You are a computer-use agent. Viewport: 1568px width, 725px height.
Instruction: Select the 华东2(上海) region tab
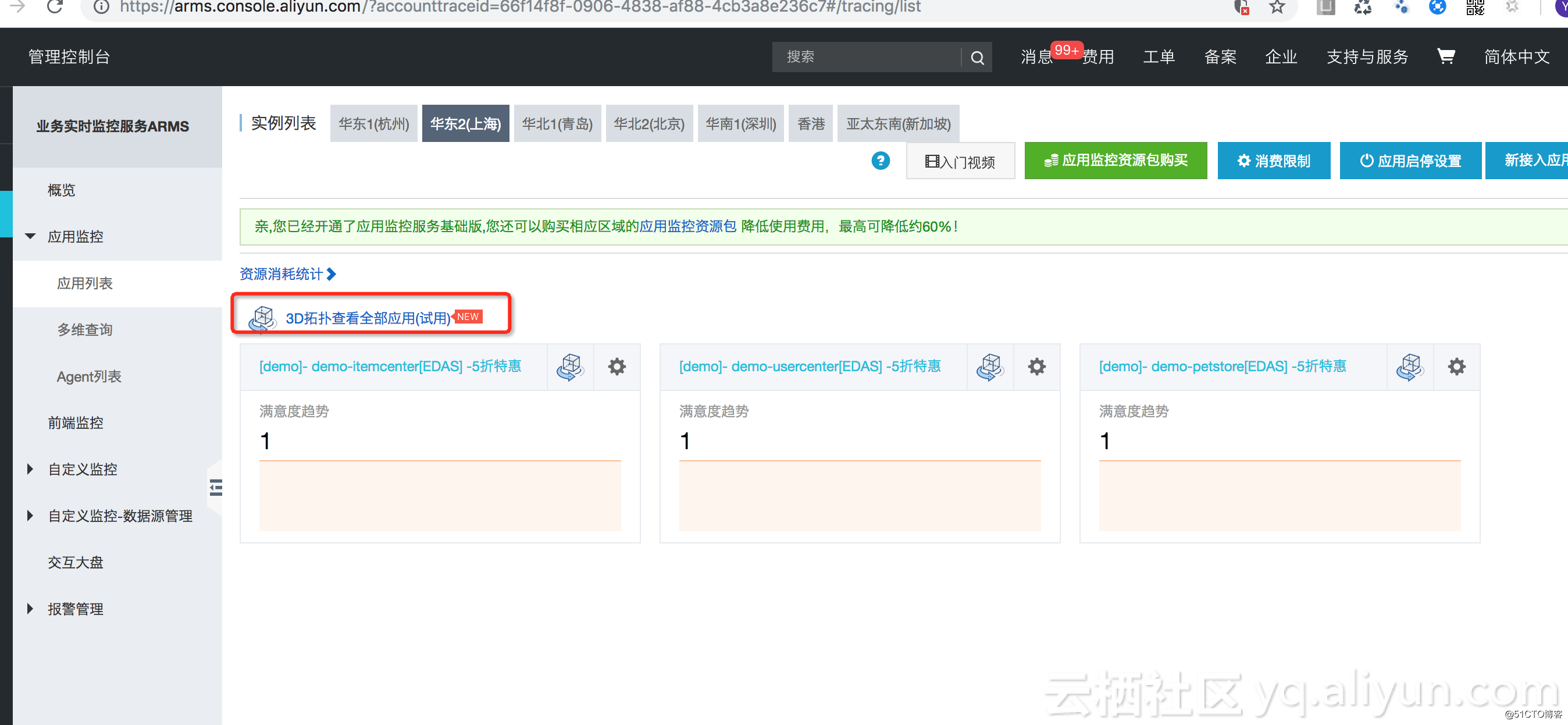466,123
